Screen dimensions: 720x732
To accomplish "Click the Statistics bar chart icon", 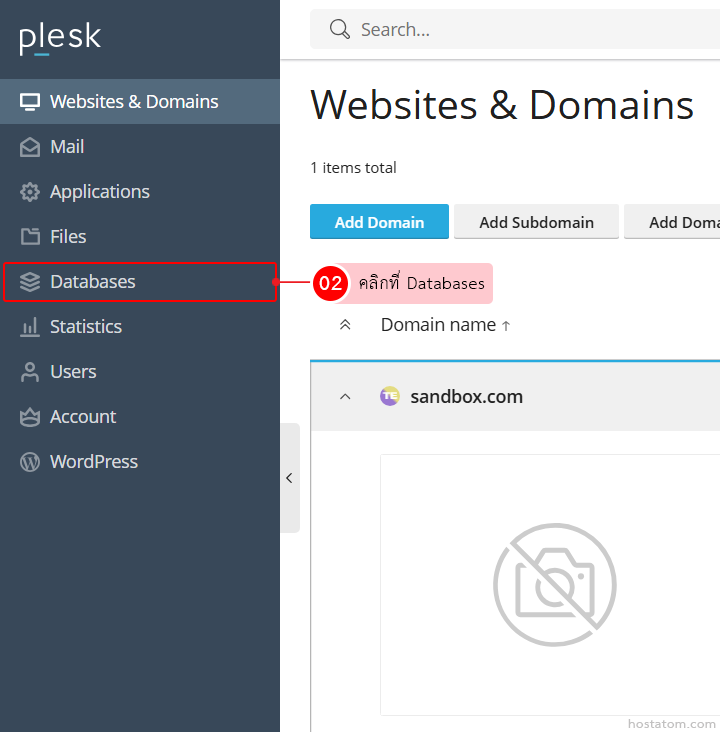I will point(30,327).
